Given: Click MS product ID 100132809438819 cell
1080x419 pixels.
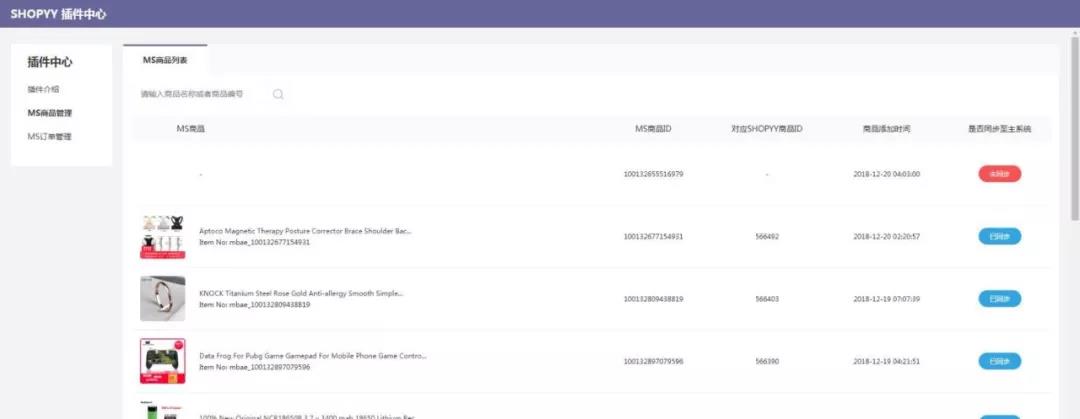Looking at the screenshot, I should point(653,299).
